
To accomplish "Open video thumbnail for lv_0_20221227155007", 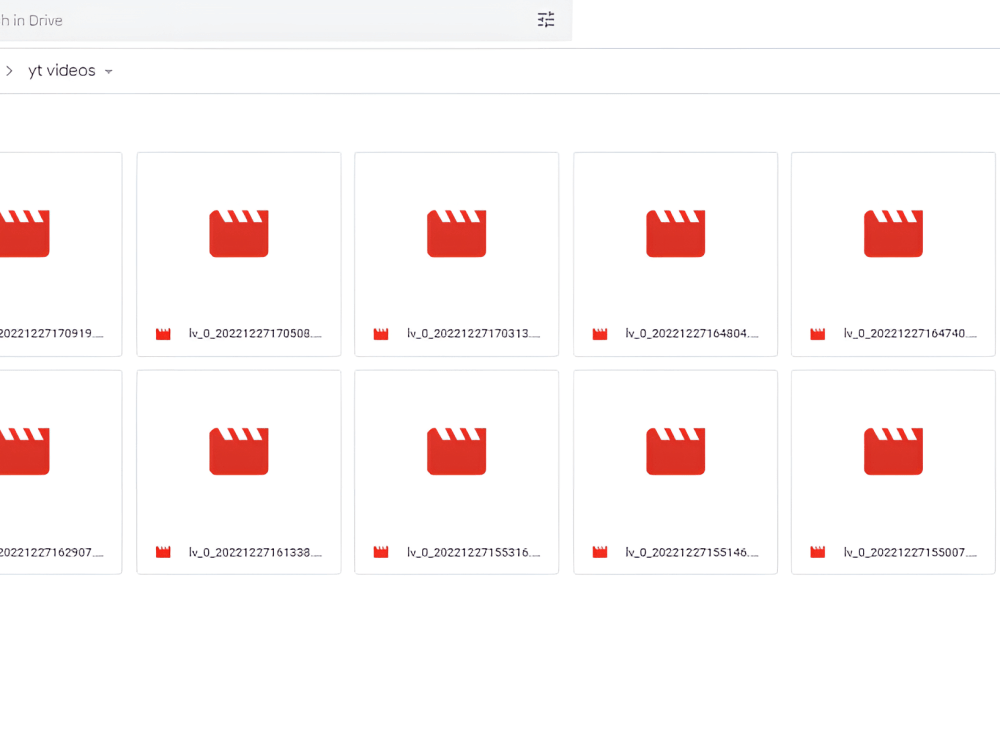I will click(x=893, y=452).
